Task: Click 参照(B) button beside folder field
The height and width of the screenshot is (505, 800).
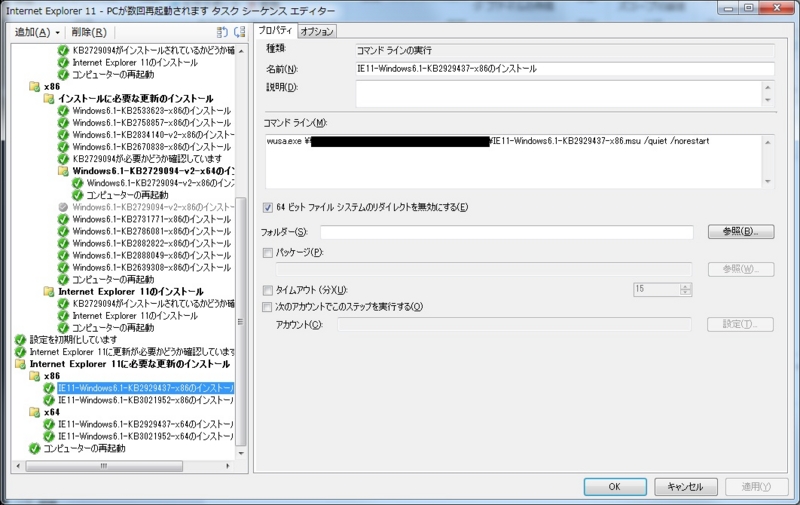Action: [741, 232]
